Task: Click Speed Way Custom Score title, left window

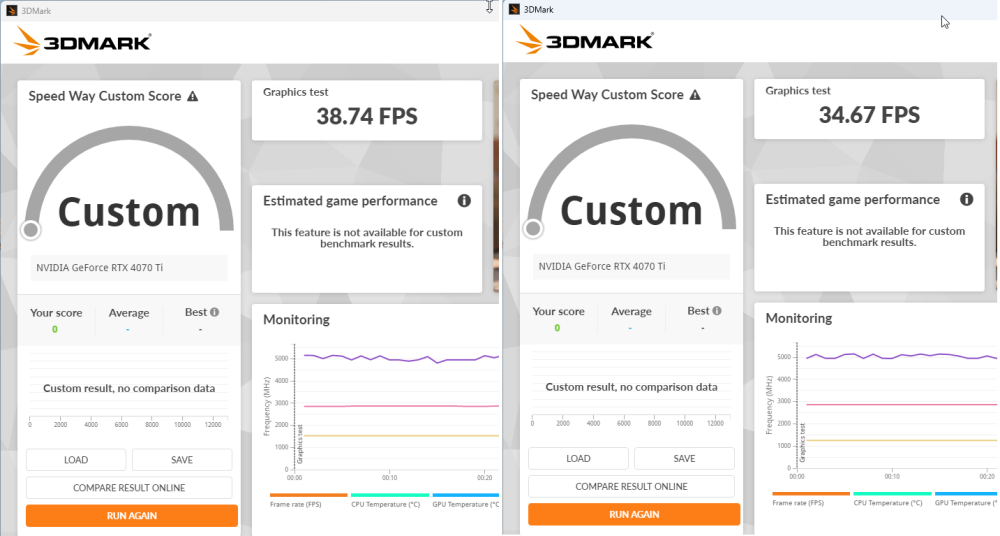Action: pos(105,96)
